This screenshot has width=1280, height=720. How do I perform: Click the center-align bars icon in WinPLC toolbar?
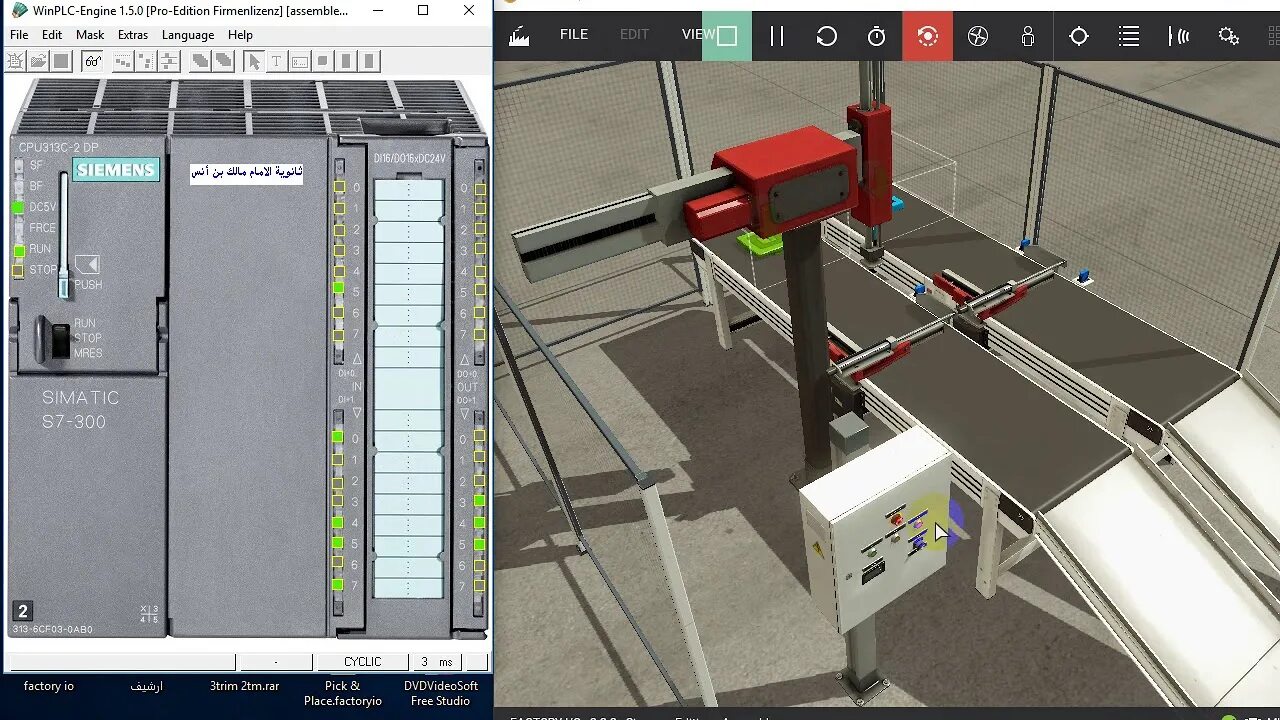pos(169,61)
